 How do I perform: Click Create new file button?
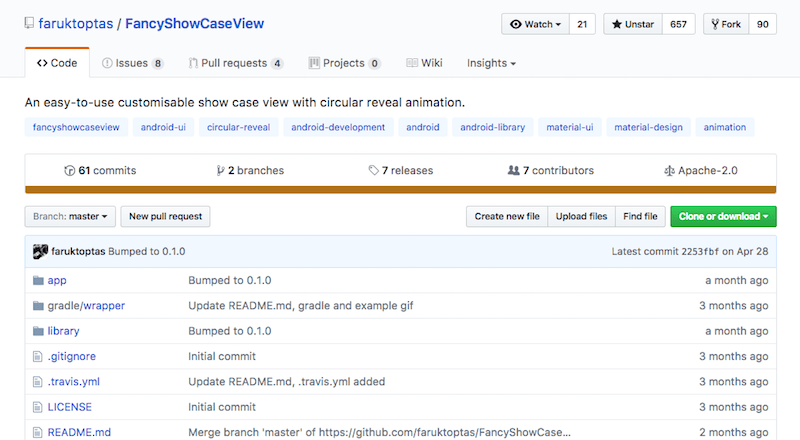pyautogui.click(x=507, y=216)
